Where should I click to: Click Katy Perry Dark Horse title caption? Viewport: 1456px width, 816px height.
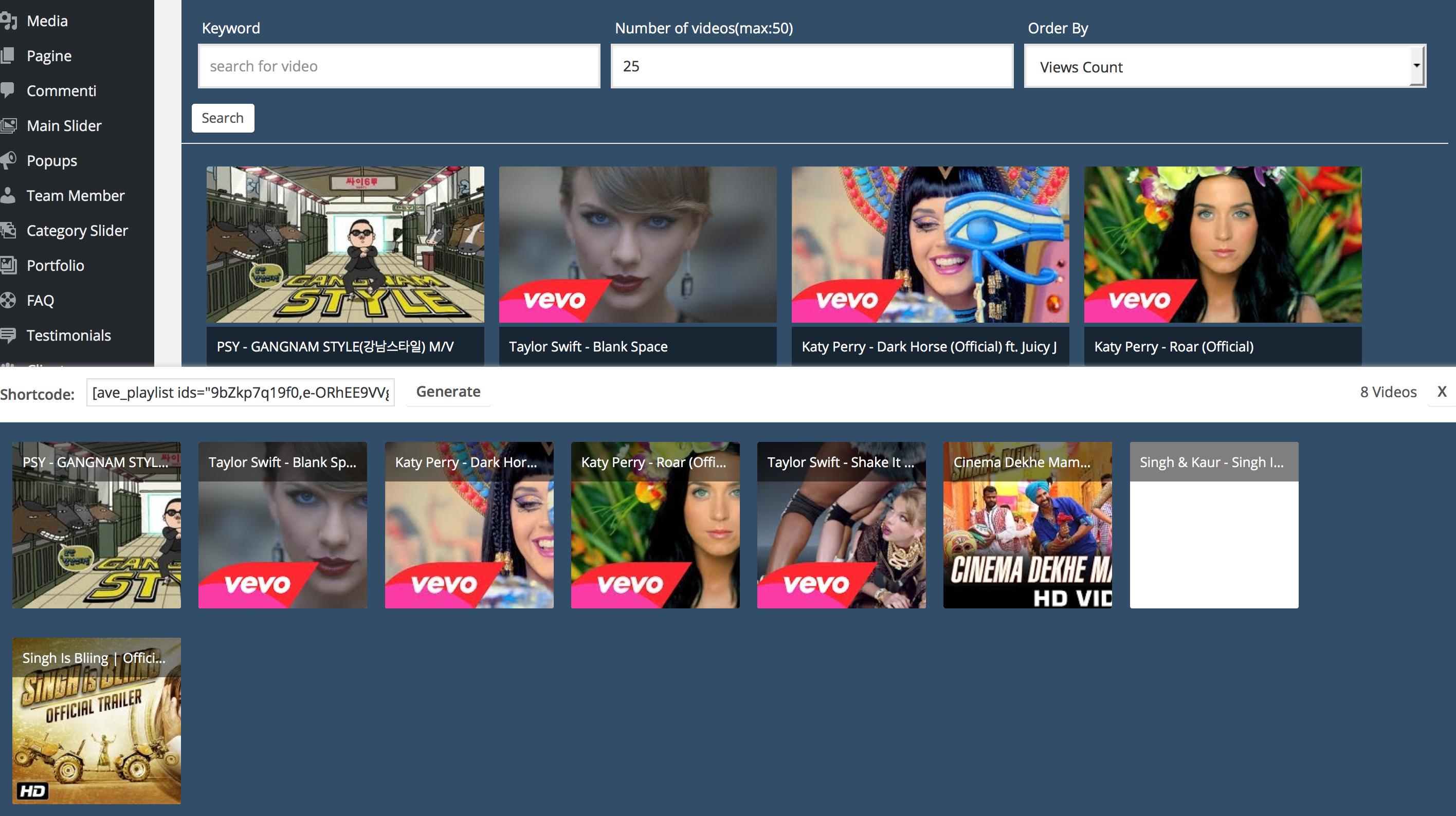[x=929, y=346]
